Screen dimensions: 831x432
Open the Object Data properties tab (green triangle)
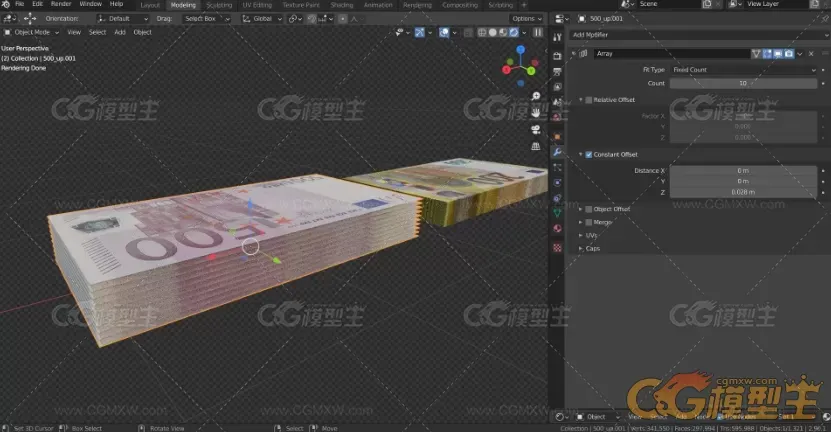click(557, 213)
